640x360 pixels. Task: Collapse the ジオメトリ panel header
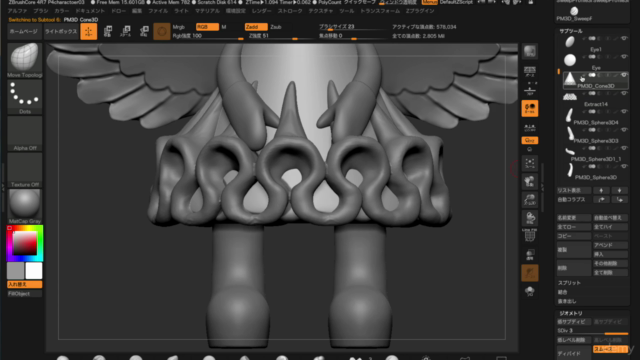[x=571, y=313]
